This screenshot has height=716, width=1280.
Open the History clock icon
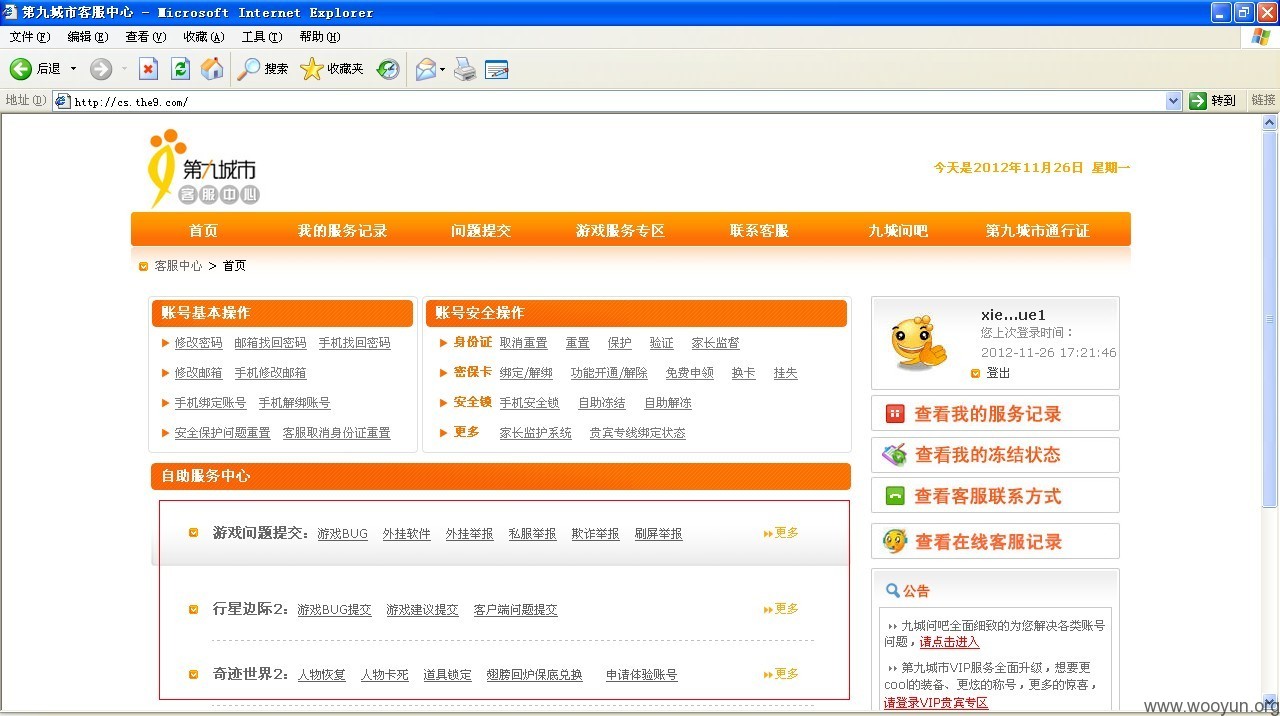point(388,68)
